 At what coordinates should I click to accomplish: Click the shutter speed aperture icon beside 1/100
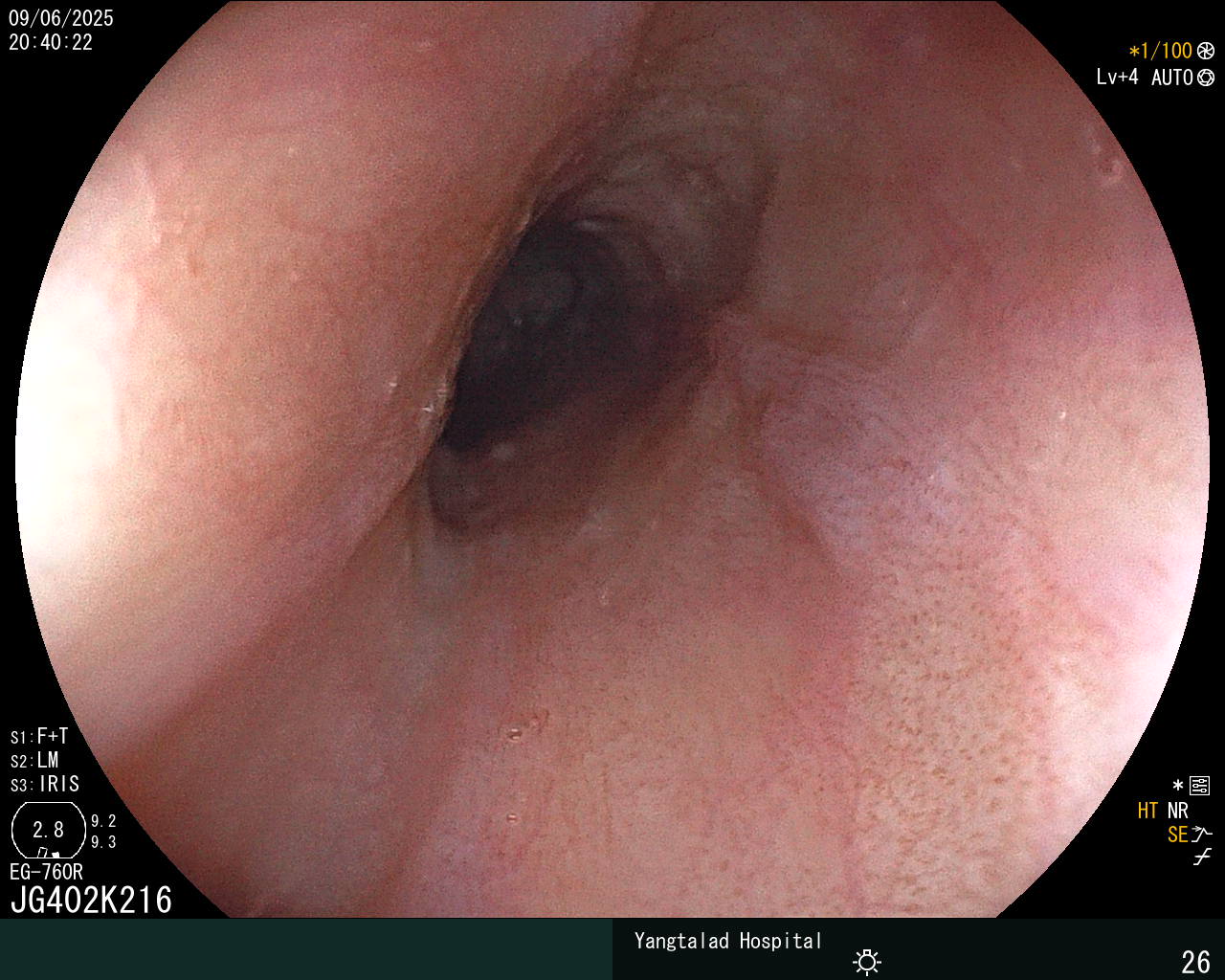pyautogui.click(x=1206, y=52)
